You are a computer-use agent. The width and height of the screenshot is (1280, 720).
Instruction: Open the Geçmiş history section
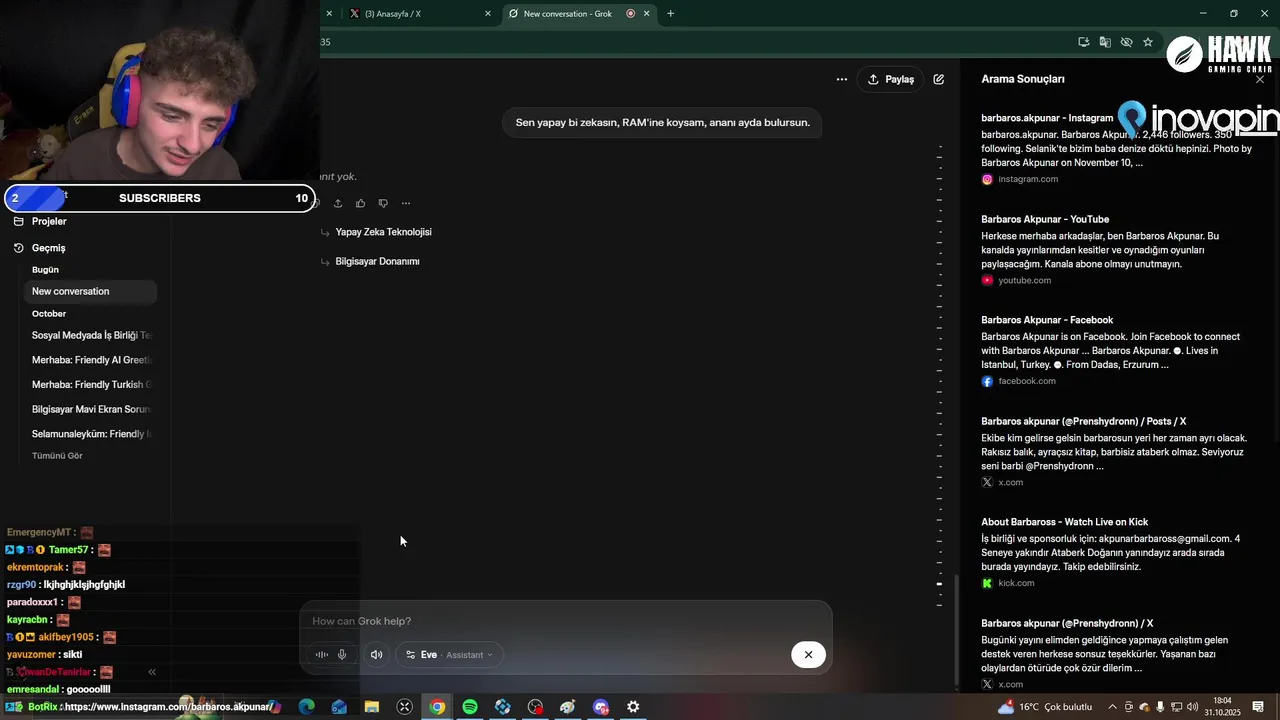[48, 248]
